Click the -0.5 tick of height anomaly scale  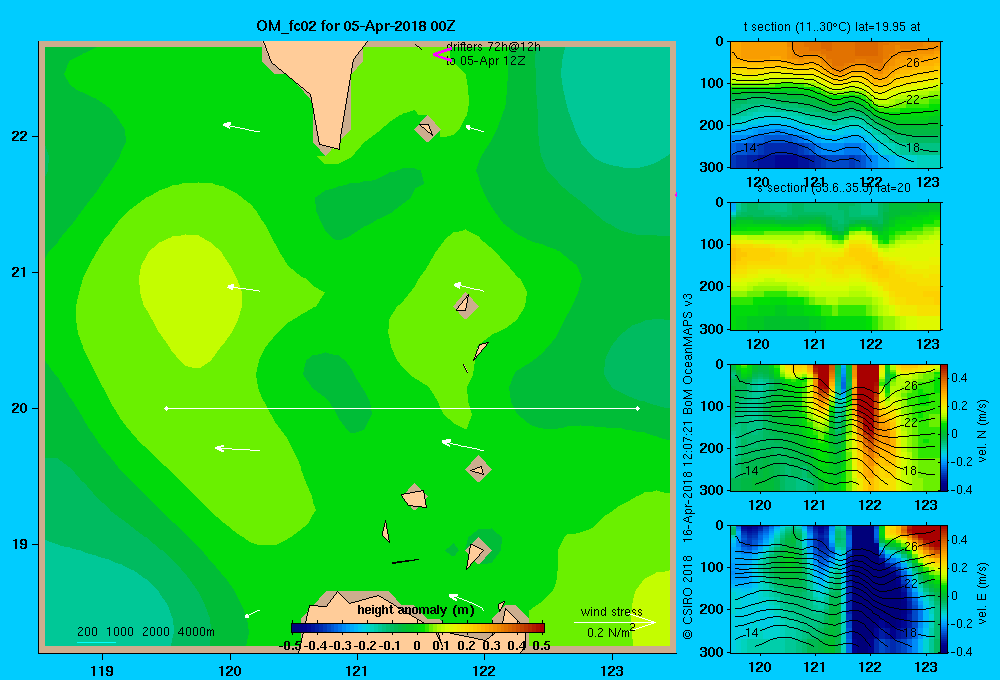(x=290, y=646)
